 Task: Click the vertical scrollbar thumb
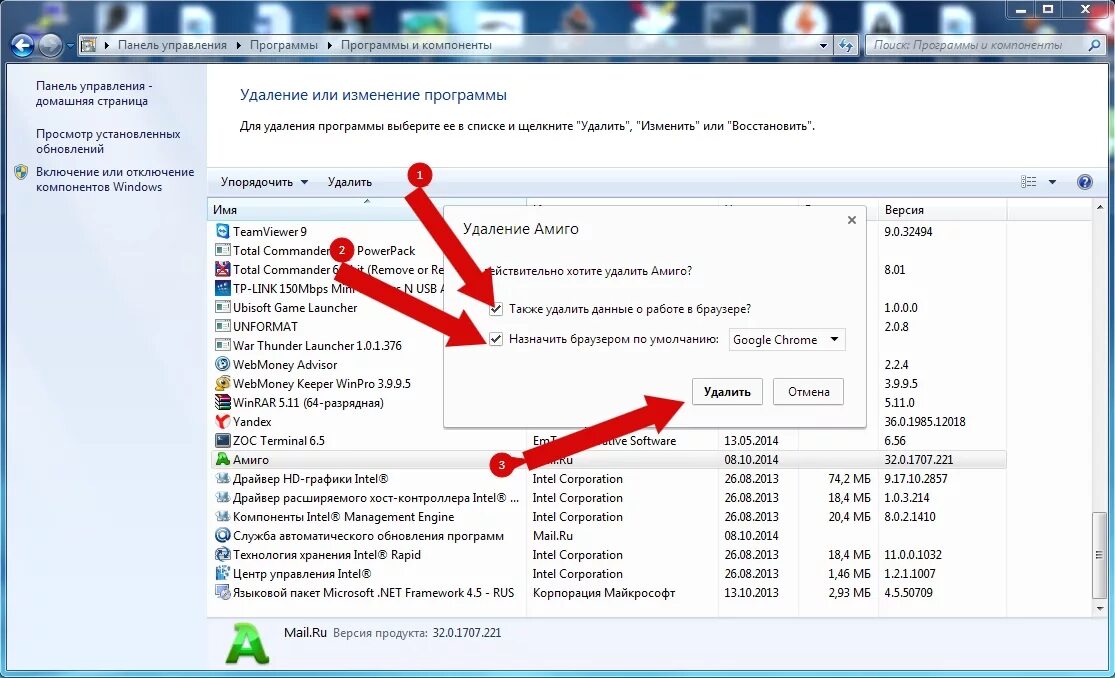(1099, 555)
